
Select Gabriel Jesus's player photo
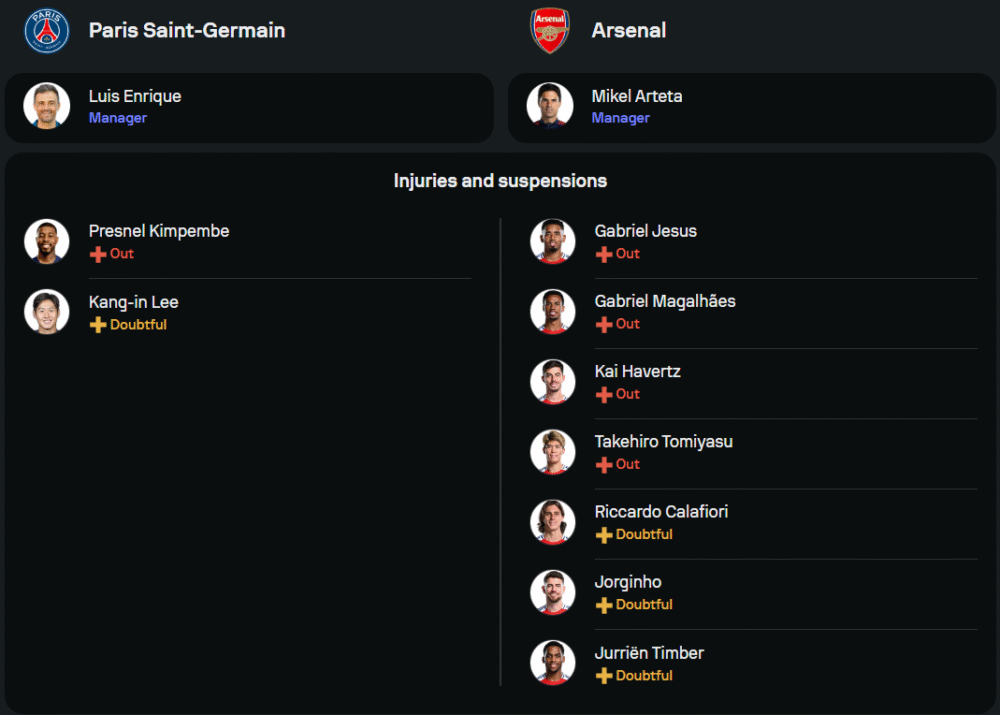(x=553, y=241)
